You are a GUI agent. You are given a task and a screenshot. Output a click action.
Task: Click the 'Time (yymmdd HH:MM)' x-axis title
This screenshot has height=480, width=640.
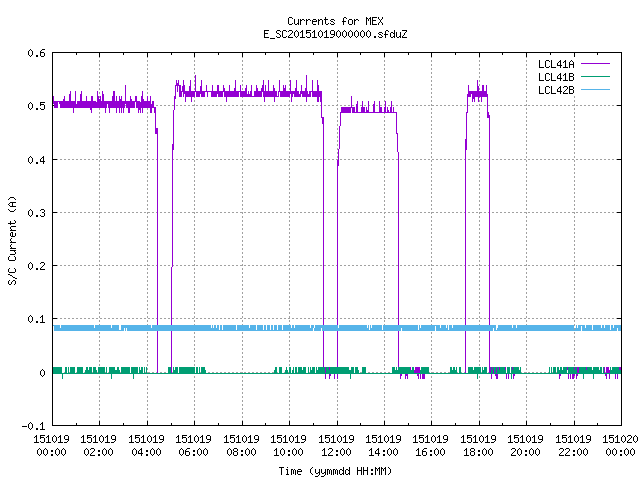[335, 471]
